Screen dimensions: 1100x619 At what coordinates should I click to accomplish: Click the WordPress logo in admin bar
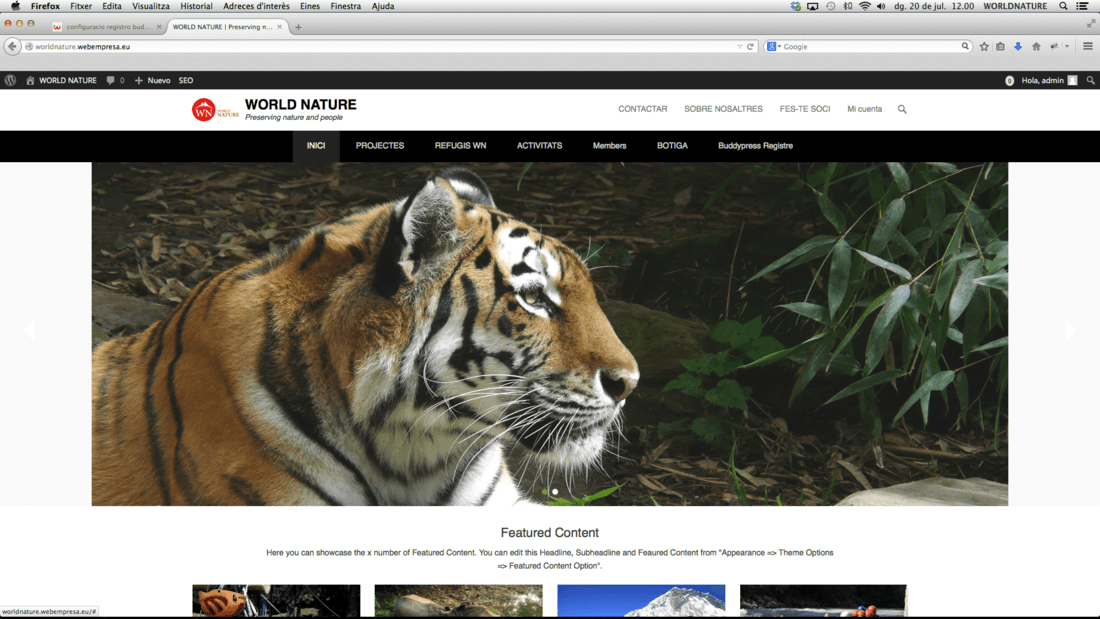click(10, 80)
